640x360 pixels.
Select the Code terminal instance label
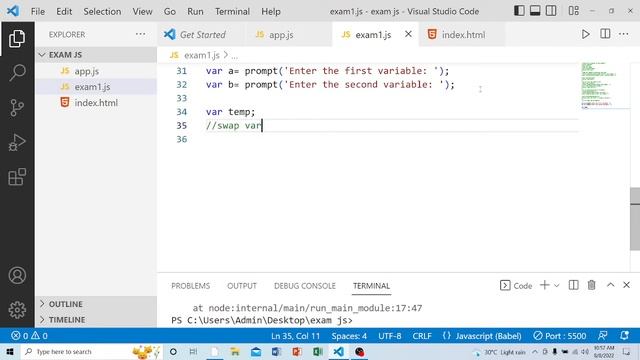click(516, 286)
